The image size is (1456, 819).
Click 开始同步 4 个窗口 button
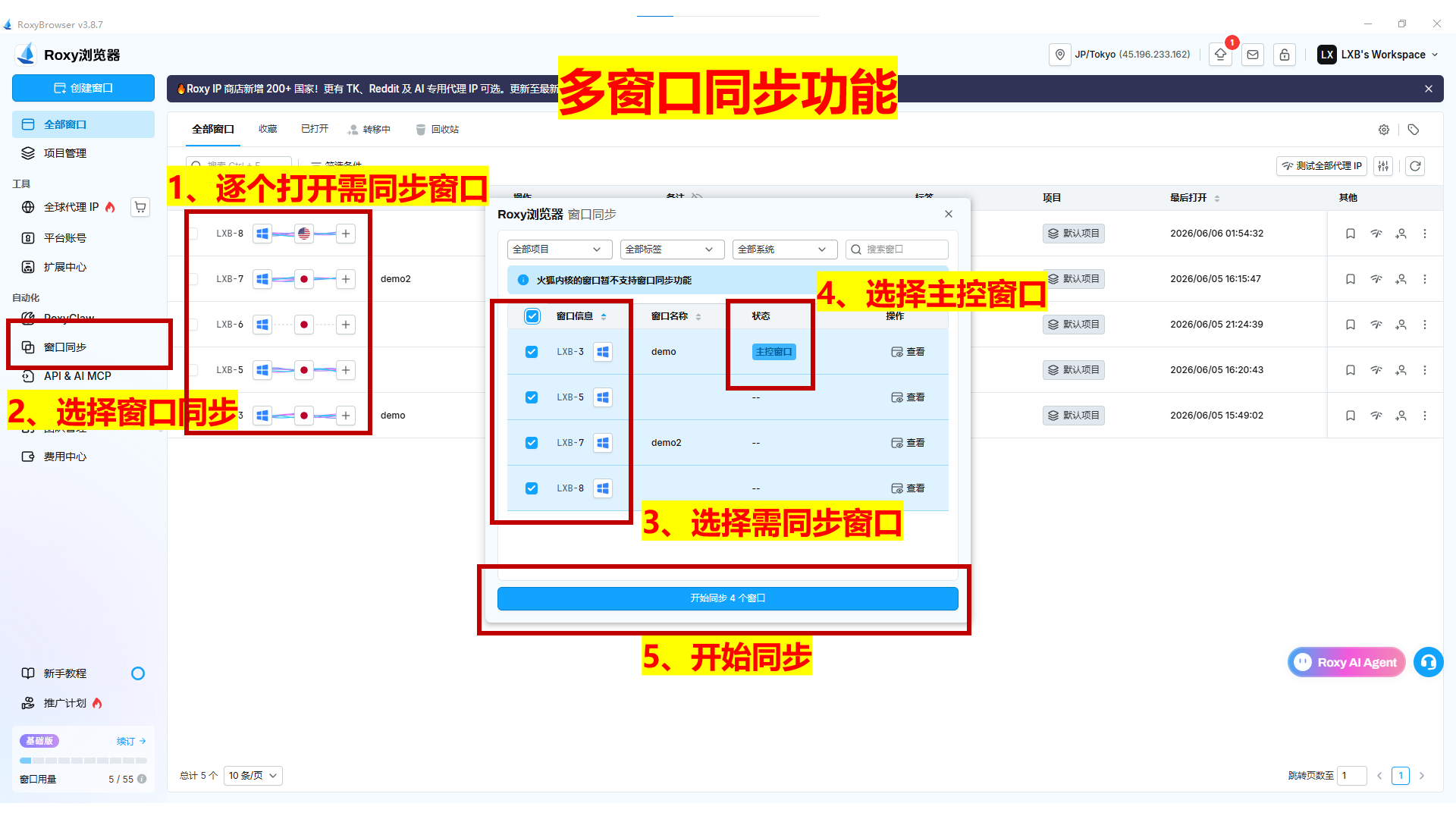point(728,598)
